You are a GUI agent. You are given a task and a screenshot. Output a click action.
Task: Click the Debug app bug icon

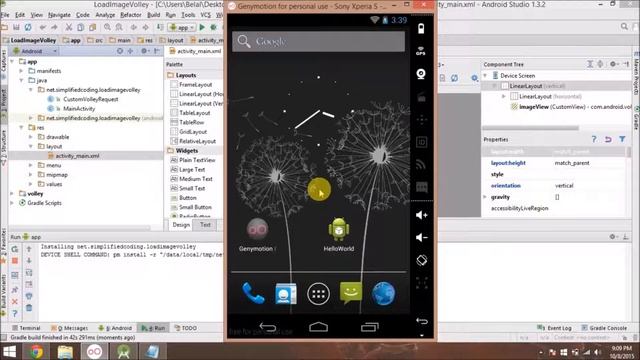click(213, 27)
